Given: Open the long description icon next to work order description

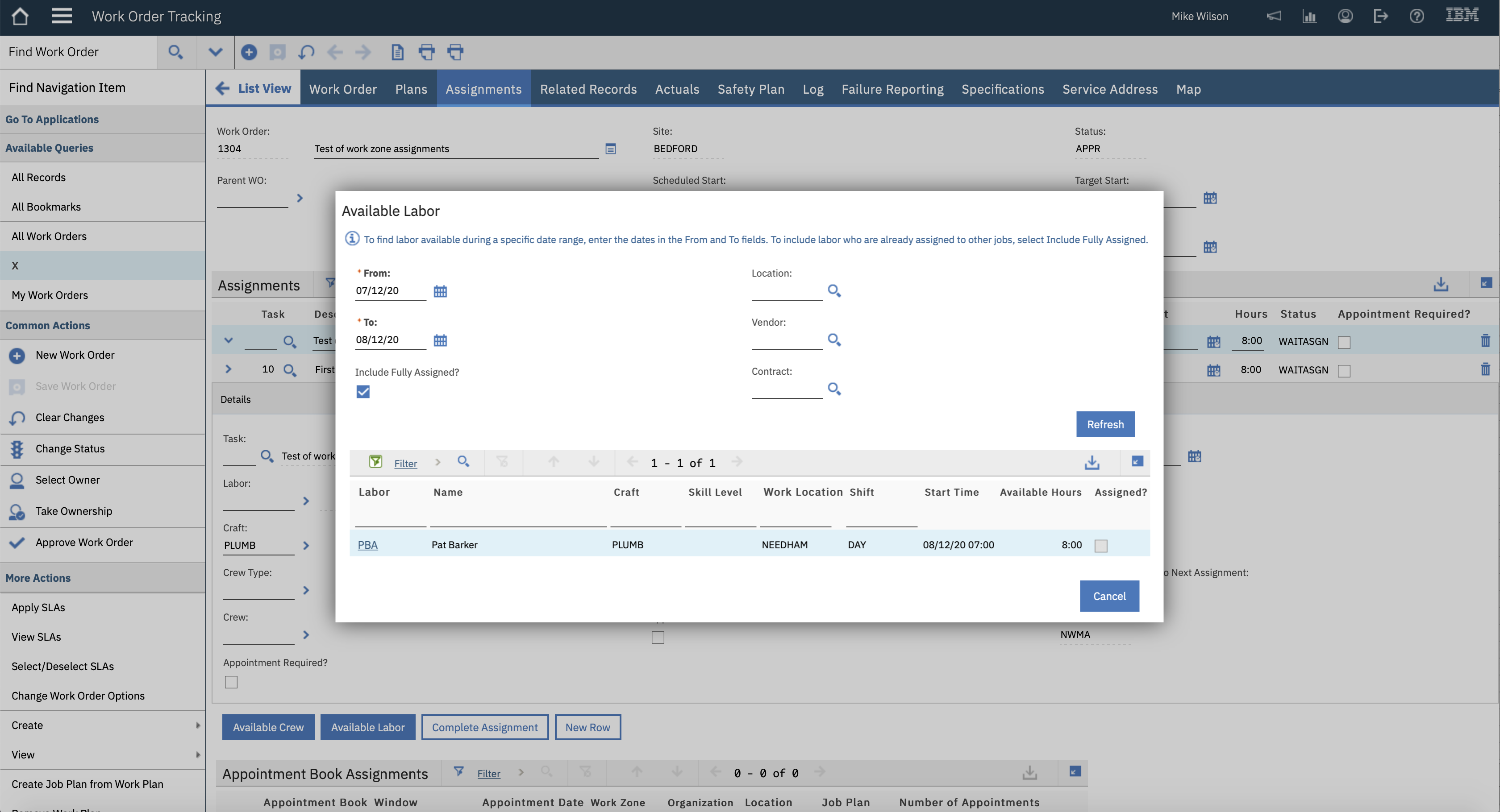Looking at the screenshot, I should click(611, 149).
